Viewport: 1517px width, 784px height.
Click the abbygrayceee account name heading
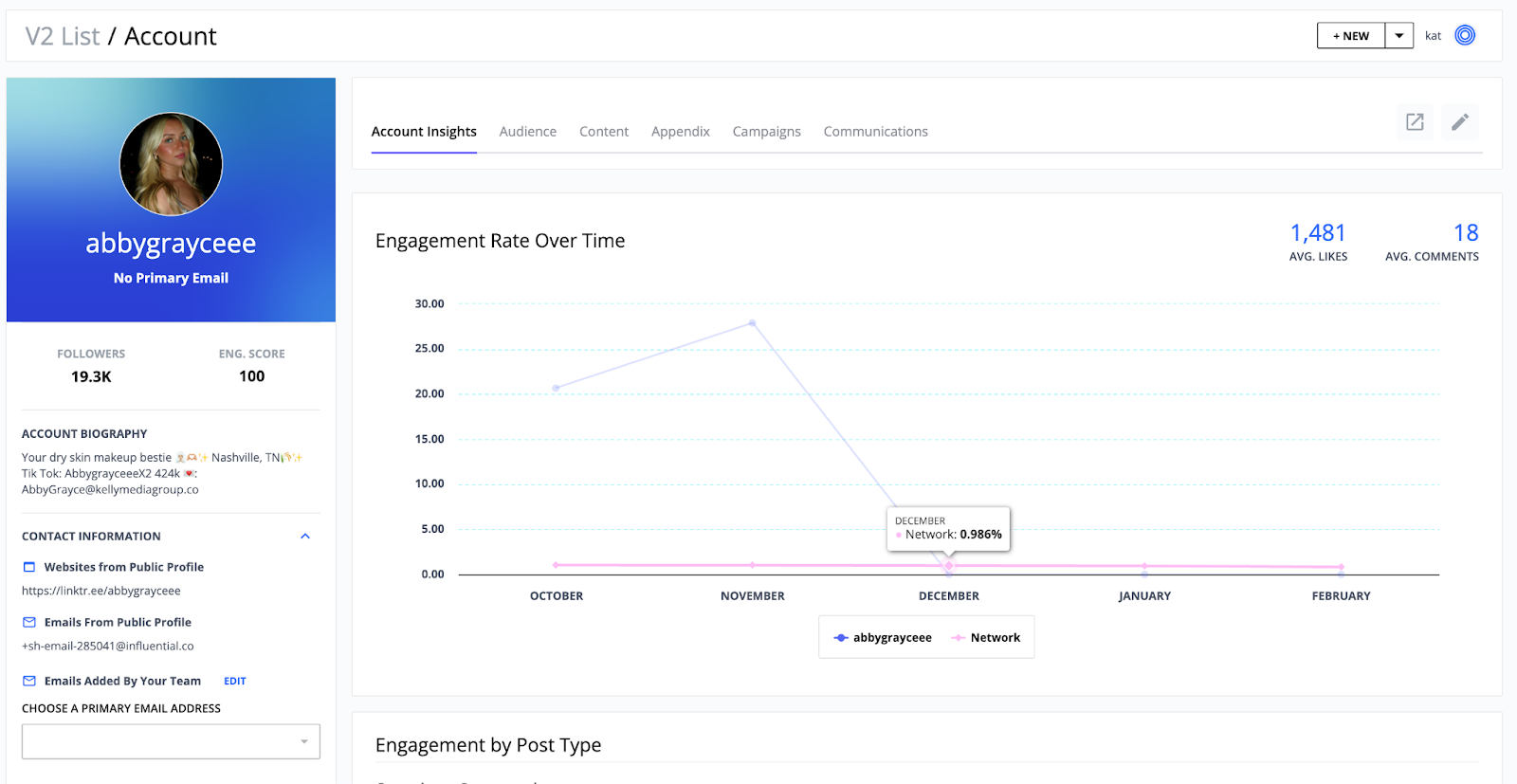171,244
